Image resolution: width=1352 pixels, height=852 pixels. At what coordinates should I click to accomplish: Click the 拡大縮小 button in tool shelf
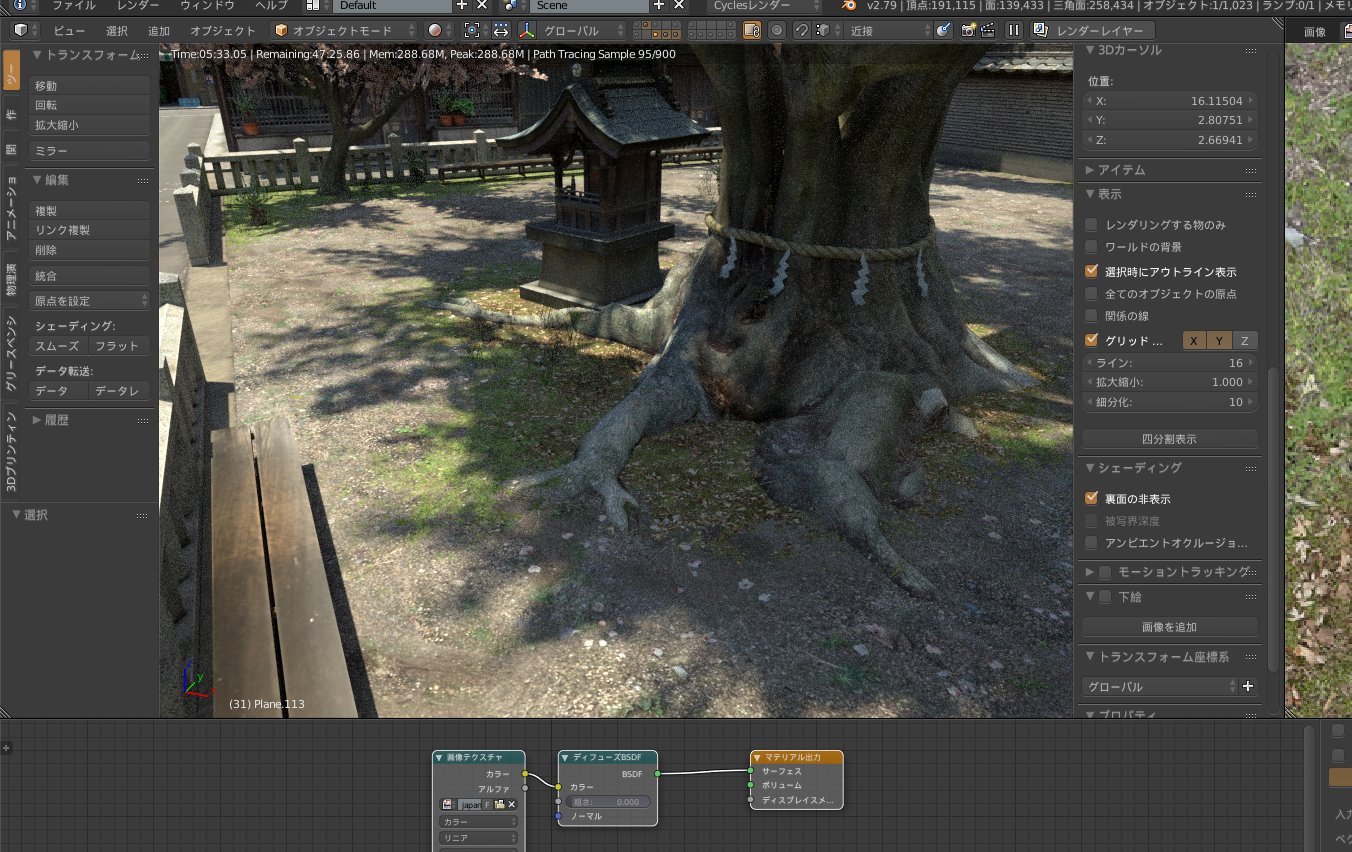point(90,125)
